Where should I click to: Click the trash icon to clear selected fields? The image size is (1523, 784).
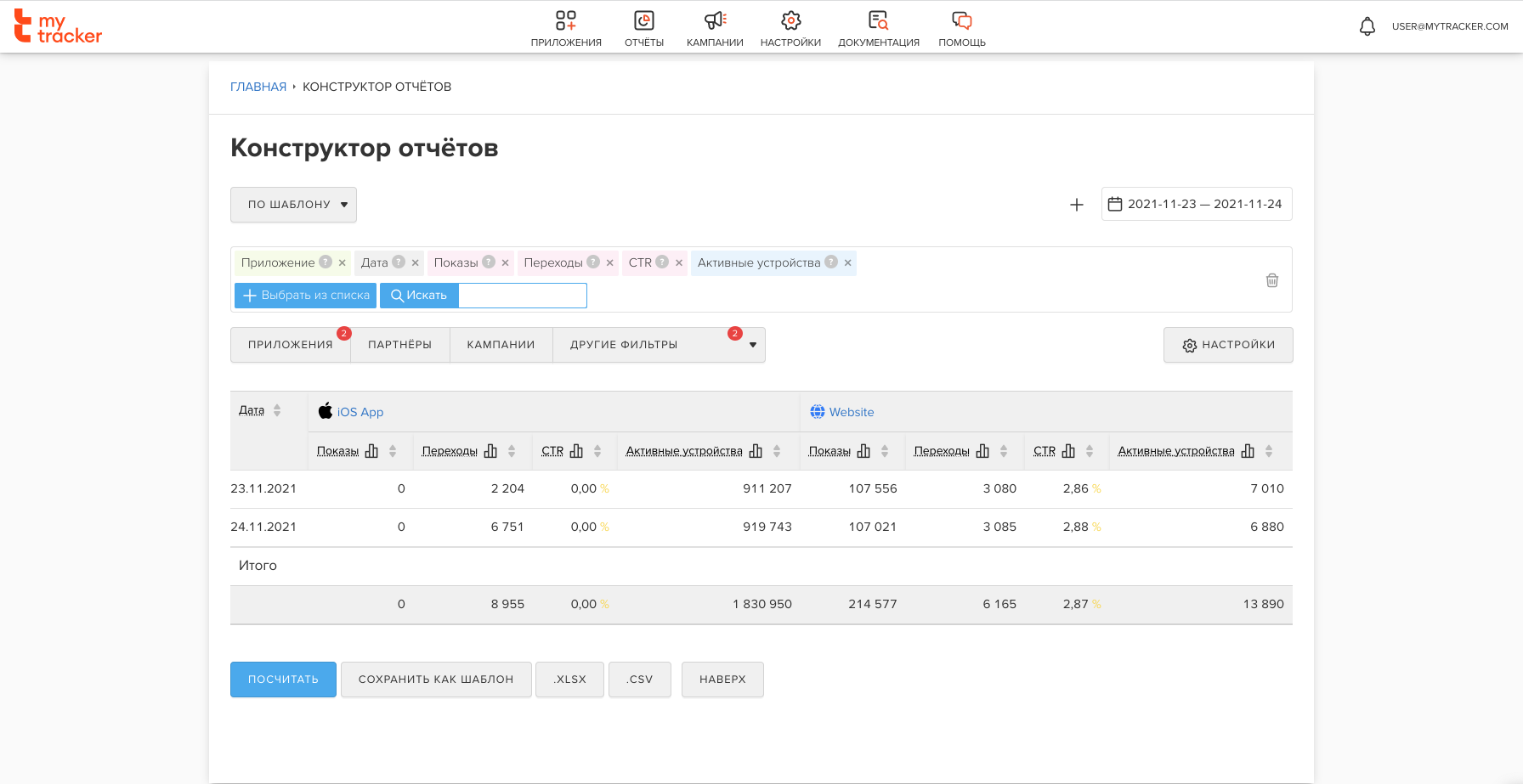1271,280
